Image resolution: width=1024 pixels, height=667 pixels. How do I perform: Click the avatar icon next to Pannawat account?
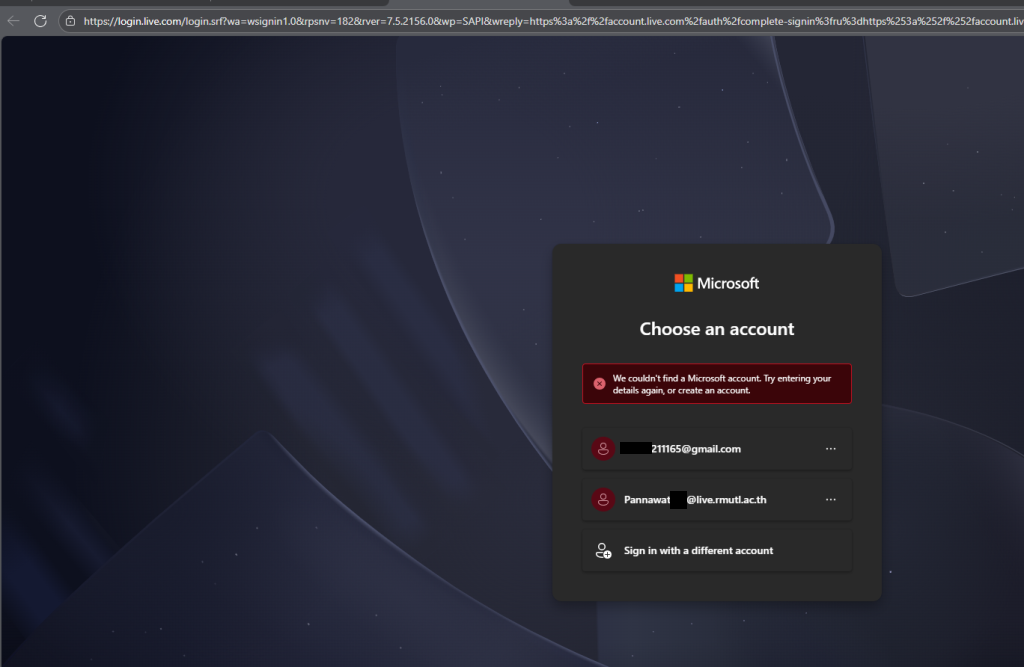603,500
